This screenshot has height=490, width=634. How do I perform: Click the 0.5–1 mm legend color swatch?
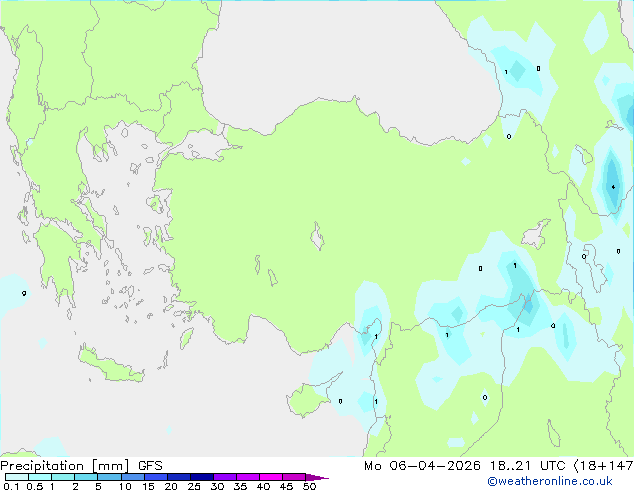point(40,477)
